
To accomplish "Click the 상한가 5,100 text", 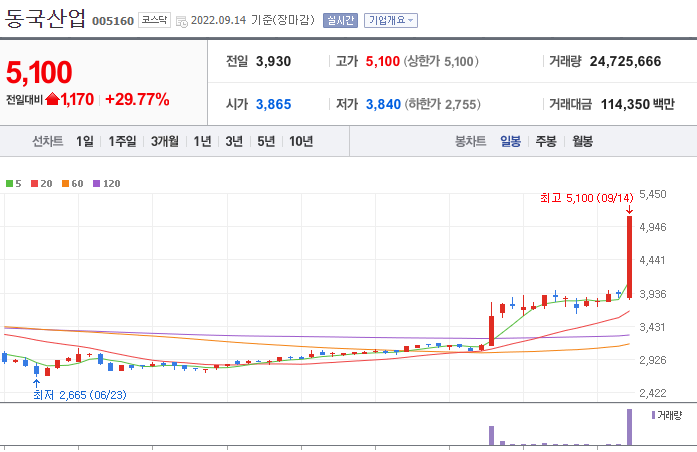I will point(441,61).
